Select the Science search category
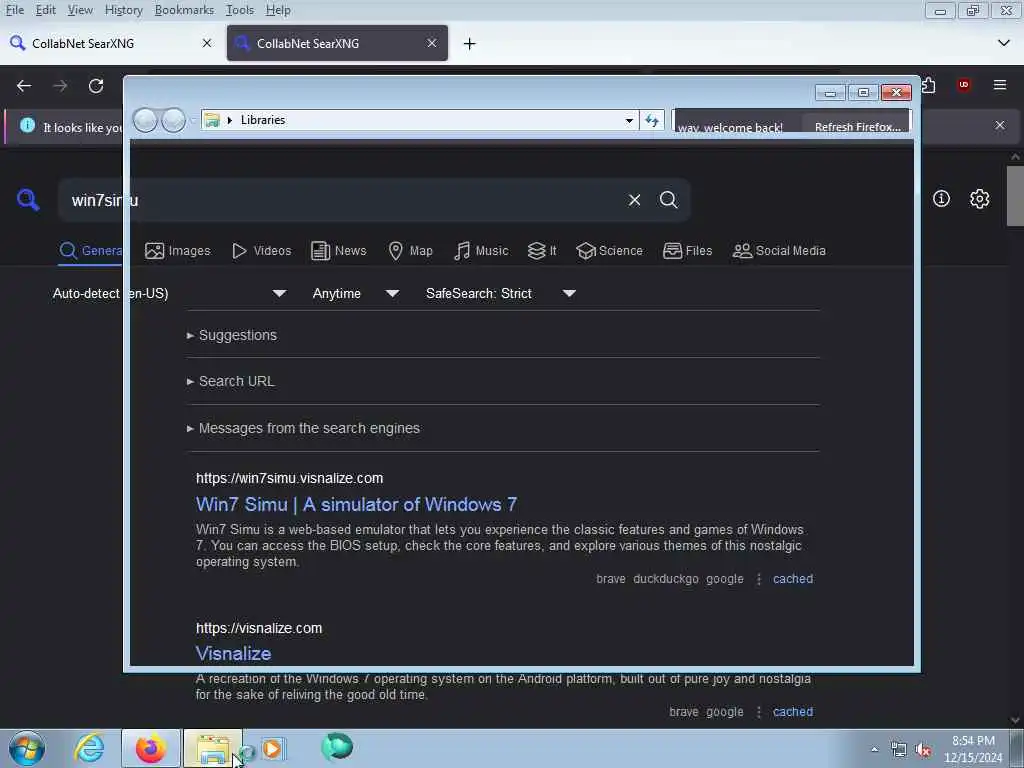This screenshot has width=1024, height=768. (609, 251)
